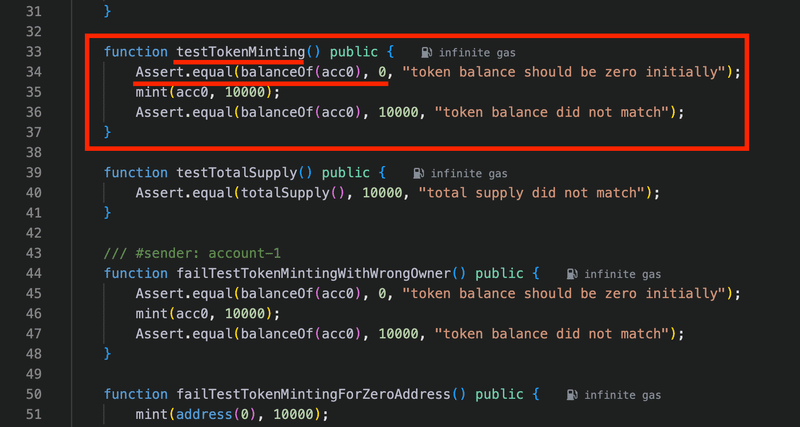800x427 pixels.
Task: Click "token balance should be zero initially" on line 34
Action: (x=564, y=72)
